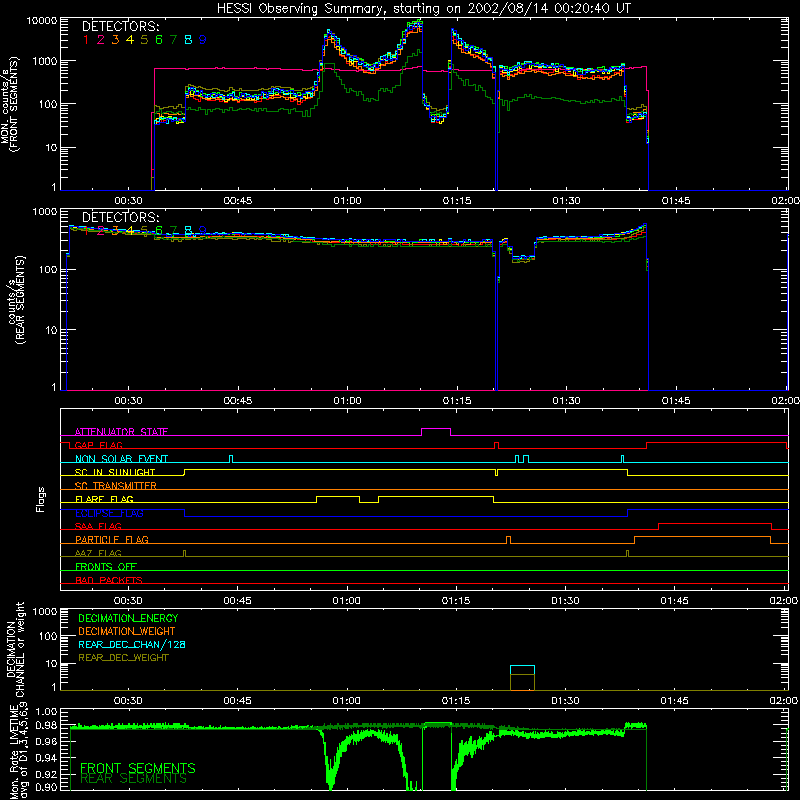
Task: Click the cyan rear decimation box in decimation plot
Action: click(522, 670)
